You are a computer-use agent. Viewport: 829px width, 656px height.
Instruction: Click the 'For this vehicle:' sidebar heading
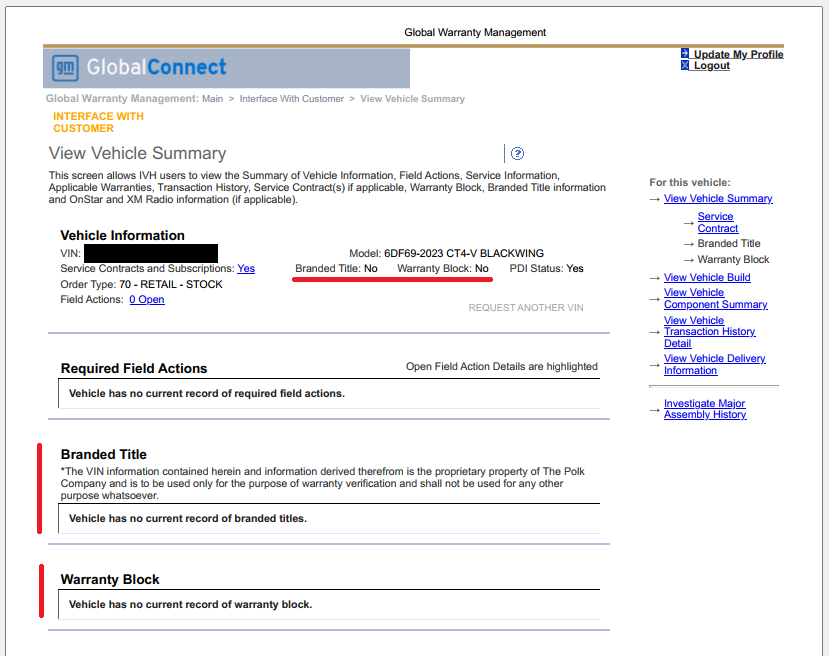pyautogui.click(x=689, y=182)
